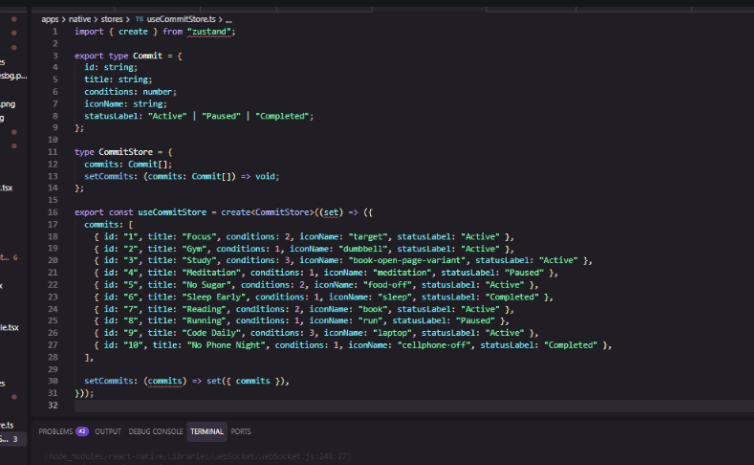Screen dimensions: 754x465
Task: Open the '.png' file in explorer sidebar
Action: [8, 104]
